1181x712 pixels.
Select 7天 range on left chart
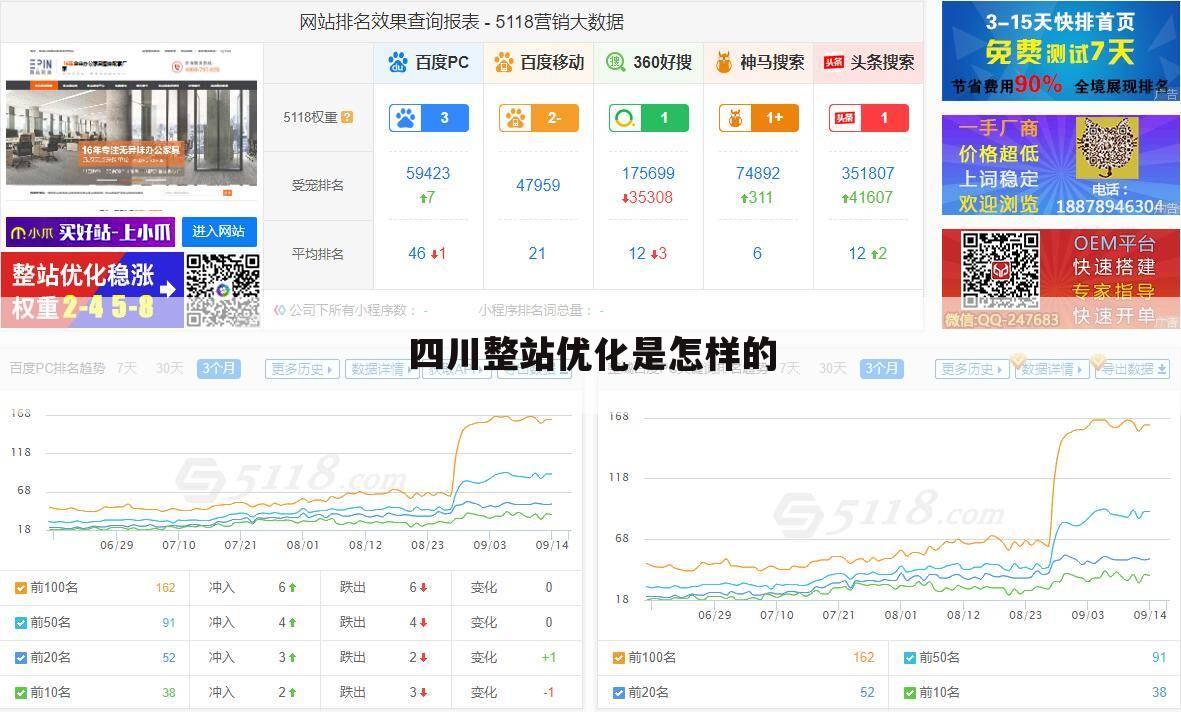click(127, 368)
